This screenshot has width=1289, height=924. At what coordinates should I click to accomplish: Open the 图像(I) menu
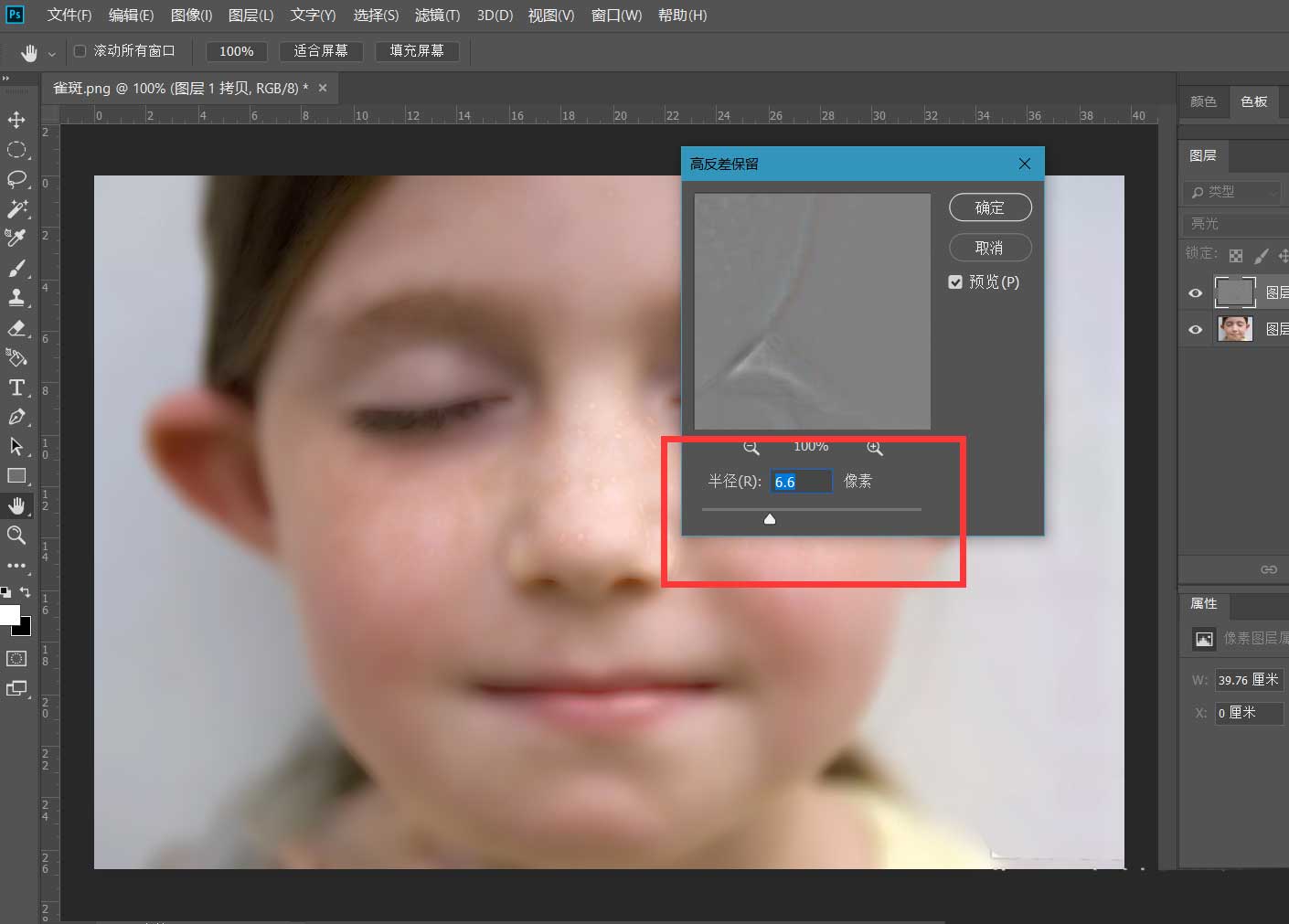(191, 16)
